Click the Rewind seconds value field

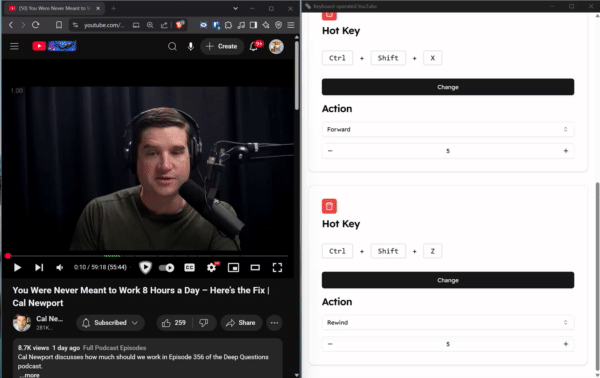[448, 344]
